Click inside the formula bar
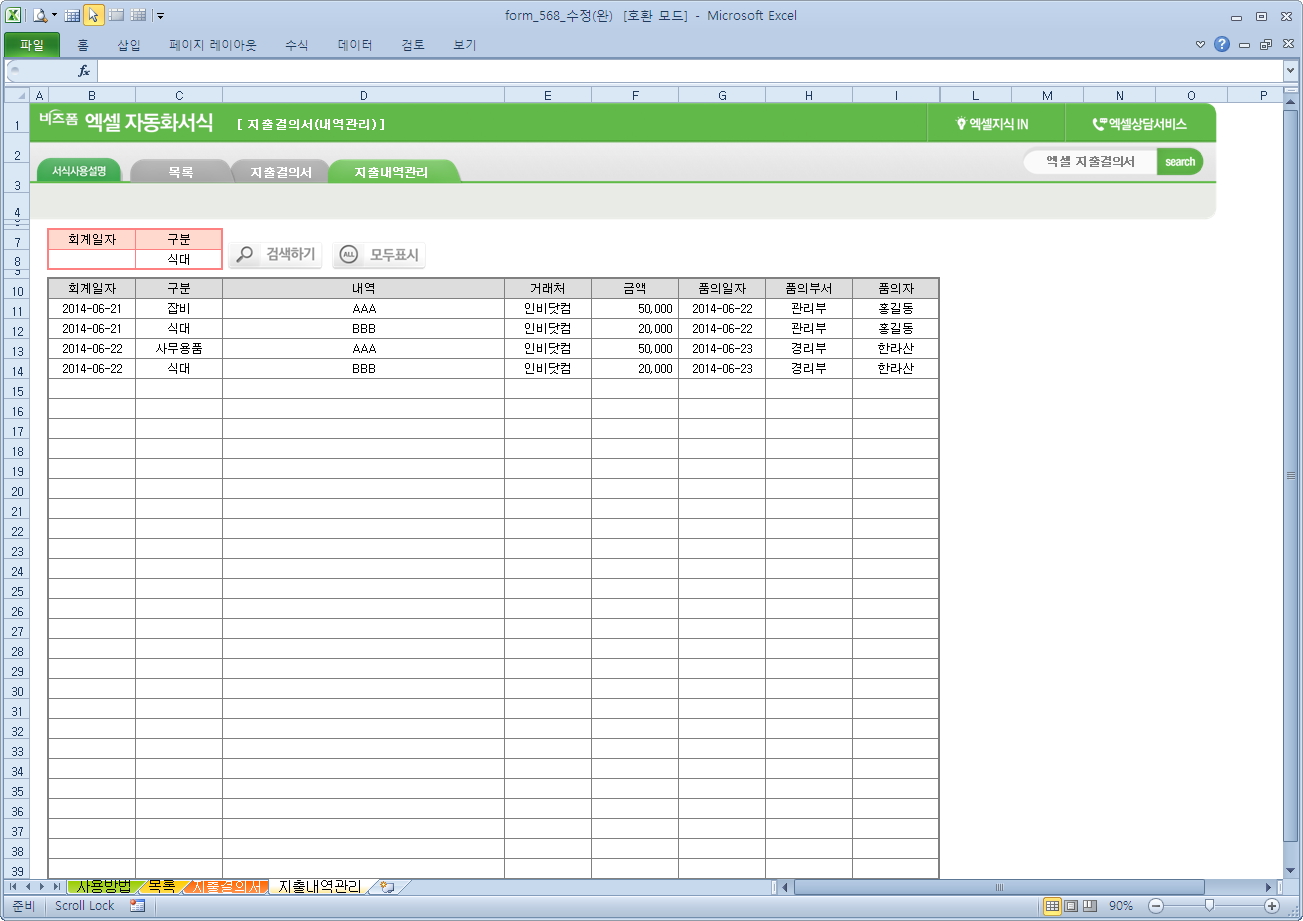The image size is (1303, 921). pyautogui.click(x=690, y=71)
